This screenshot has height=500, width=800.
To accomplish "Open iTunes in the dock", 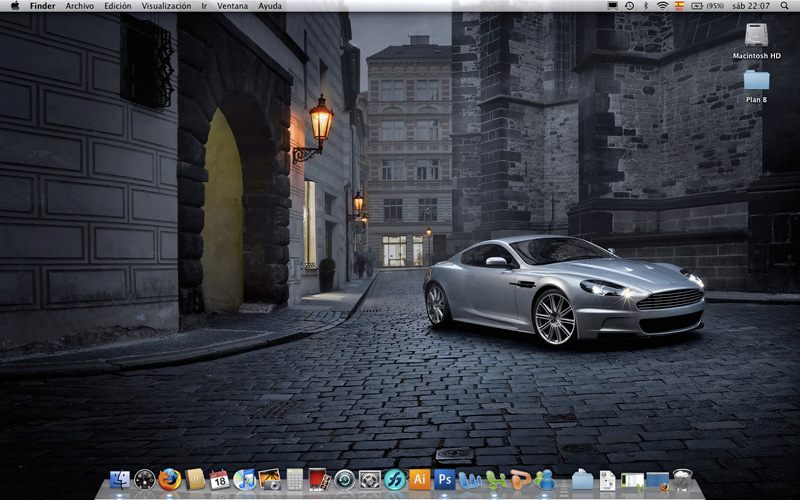I will (x=245, y=480).
